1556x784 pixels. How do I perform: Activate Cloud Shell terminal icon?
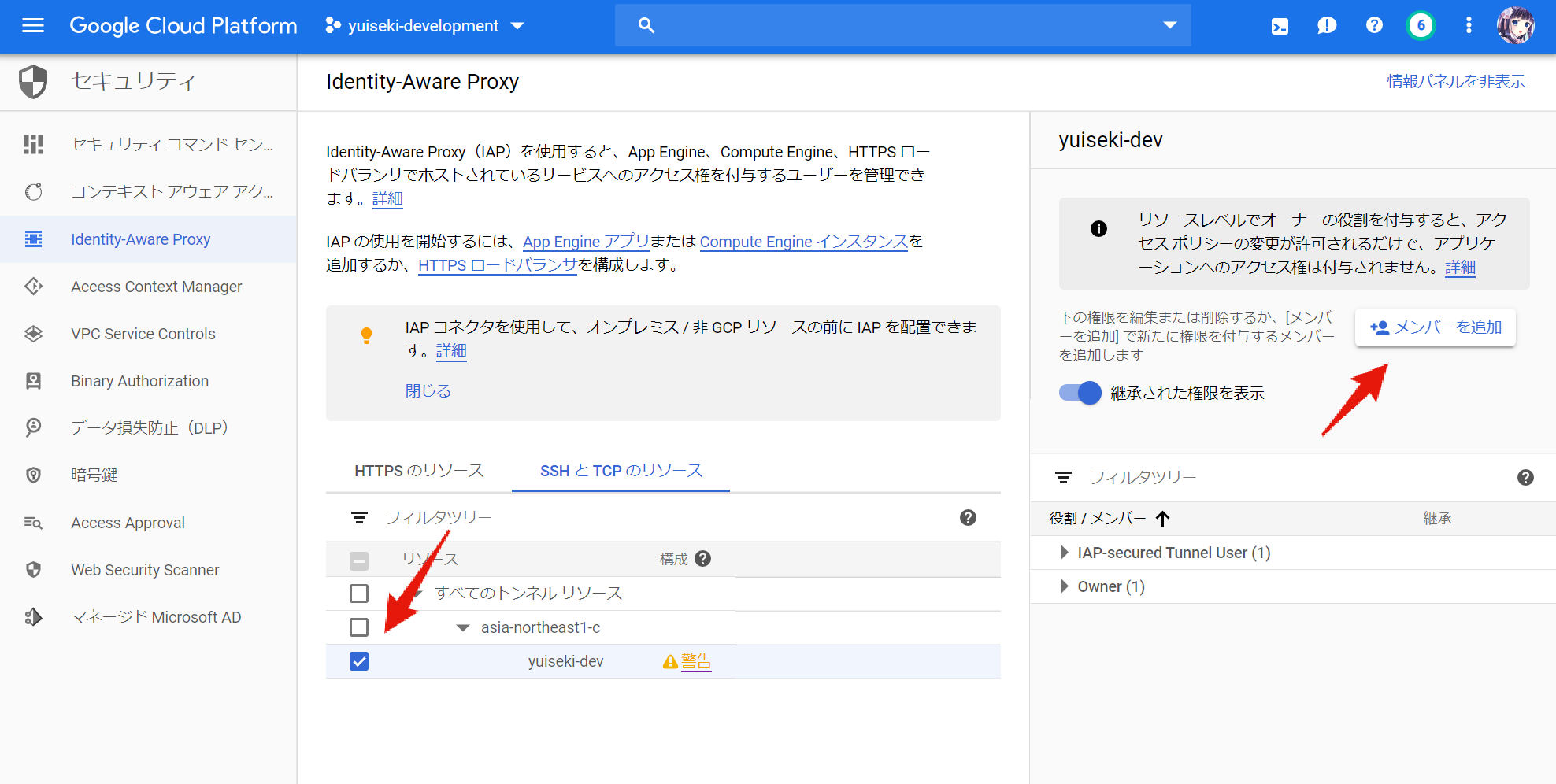[x=1280, y=26]
